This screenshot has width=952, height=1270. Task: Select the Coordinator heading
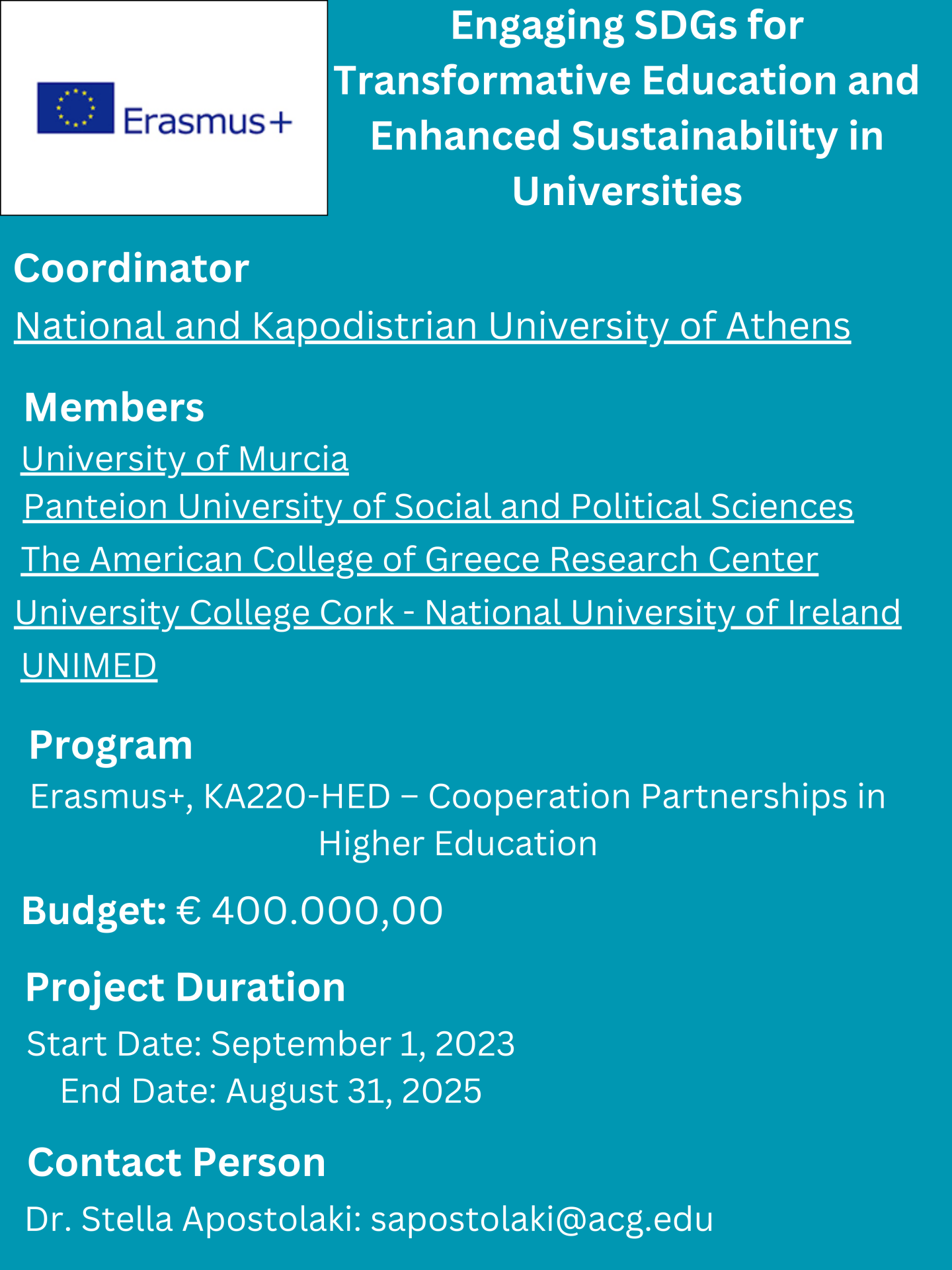click(x=131, y=269)
